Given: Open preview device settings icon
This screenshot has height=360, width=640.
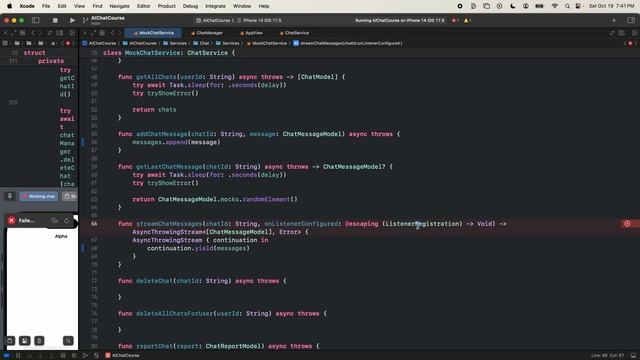Looking at the screenshot, I should pos(39,340).
